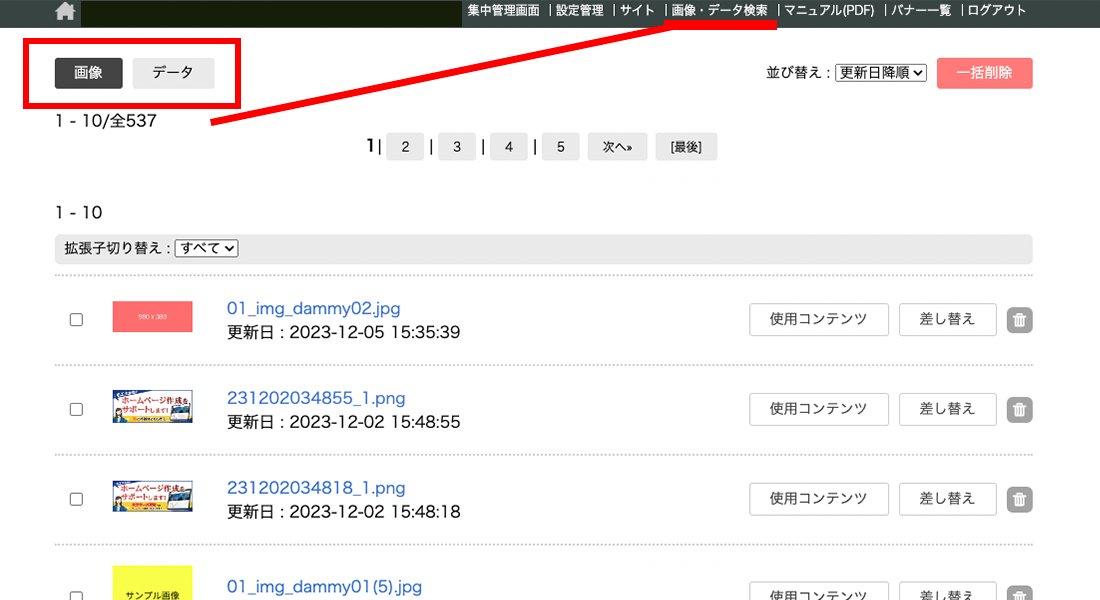
Task: Go to the home icon
Action: tap(65, 11)
